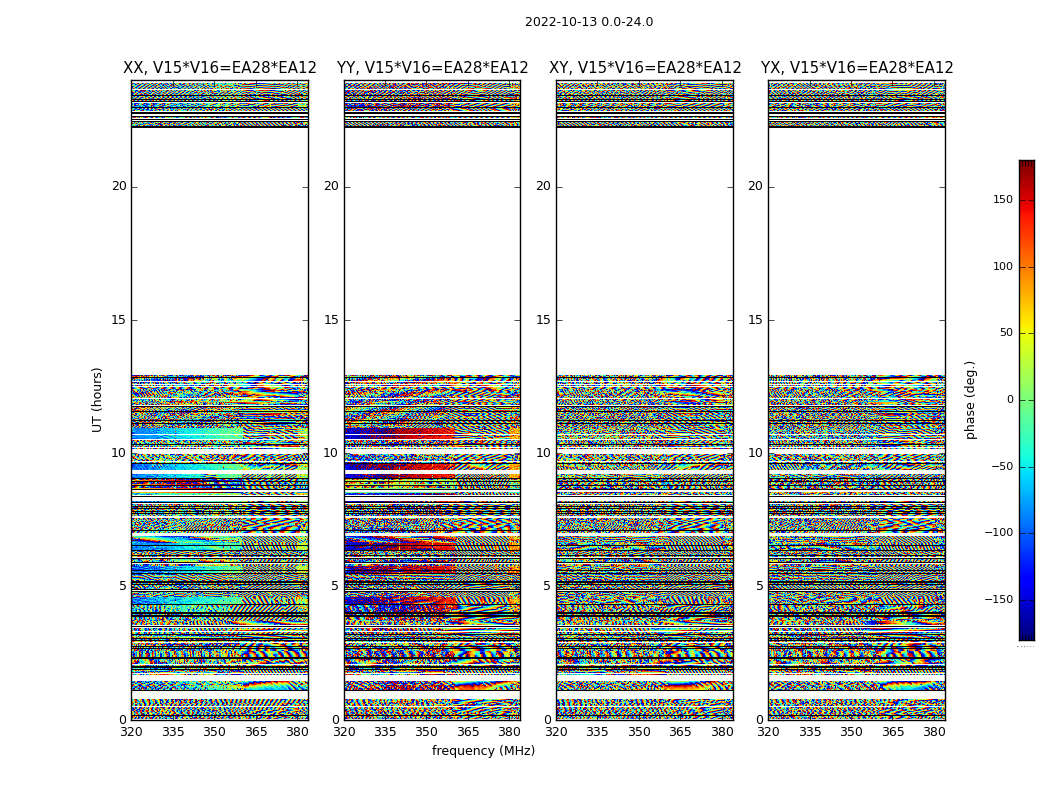Select the XX, V15*V16=EA28*EA12 panel title

pyautogui.click(x=220, y=68)
